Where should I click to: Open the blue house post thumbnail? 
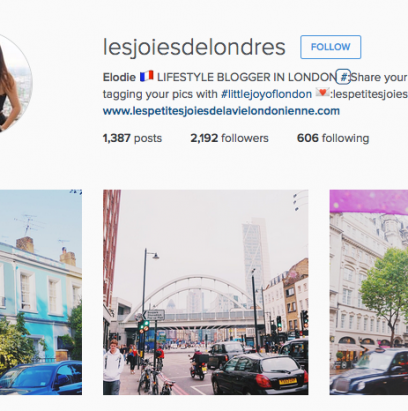[x=41, y=292]
